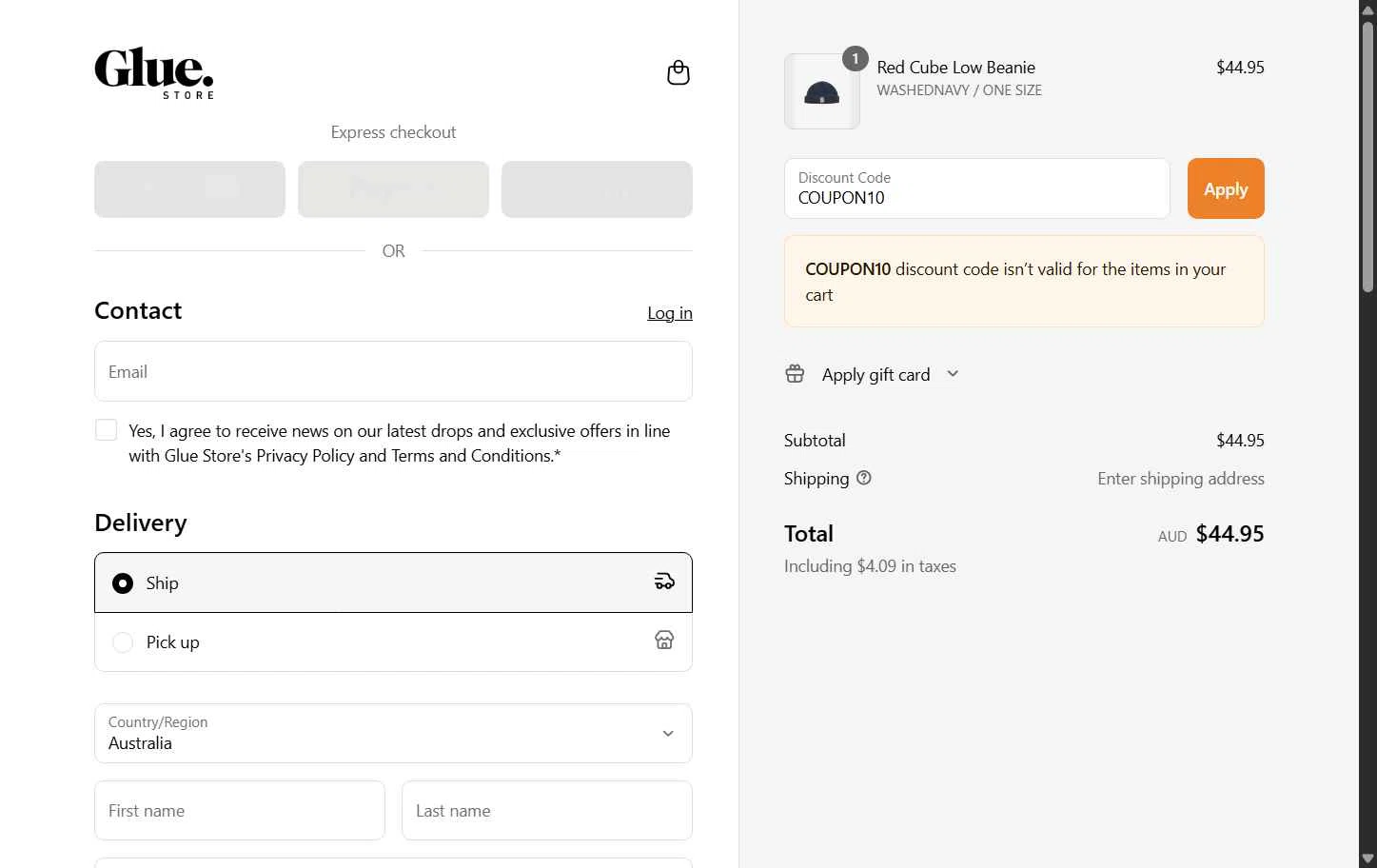1377x868 pixels.
Task: Click the scrollbar down arrow
Action: (x=1367, y=858)
